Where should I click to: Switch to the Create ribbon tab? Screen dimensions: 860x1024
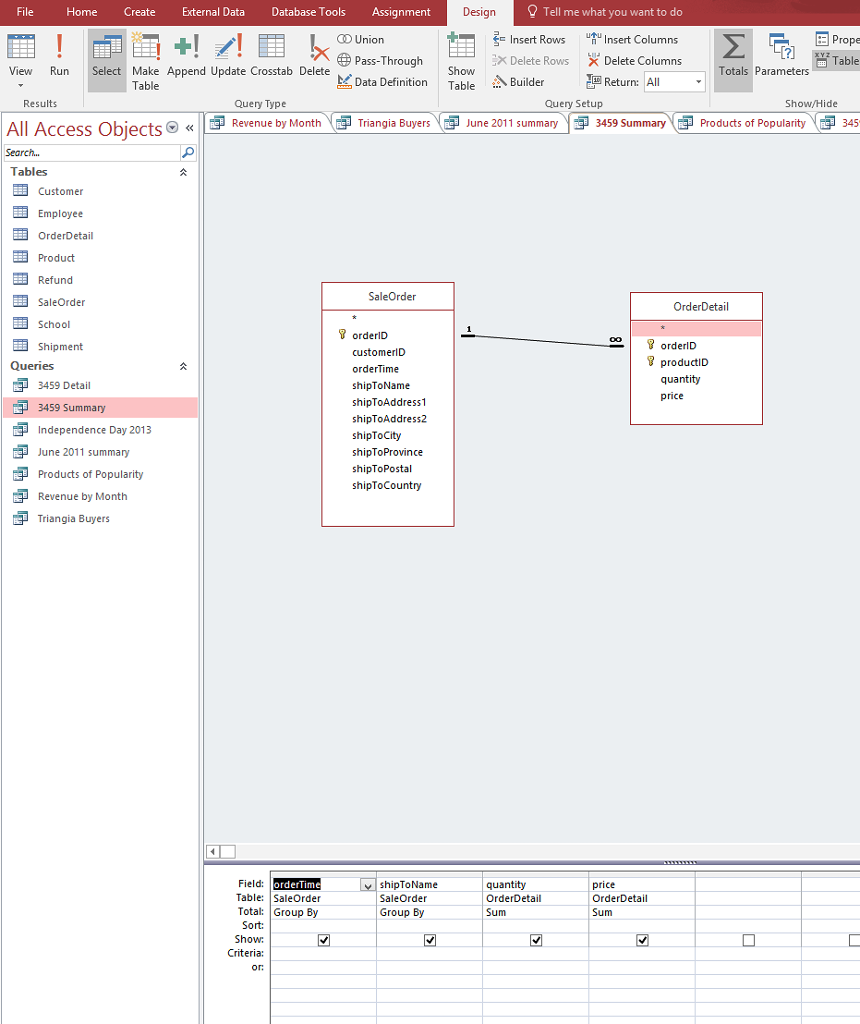pyautogui.click(x=139, y=12)
